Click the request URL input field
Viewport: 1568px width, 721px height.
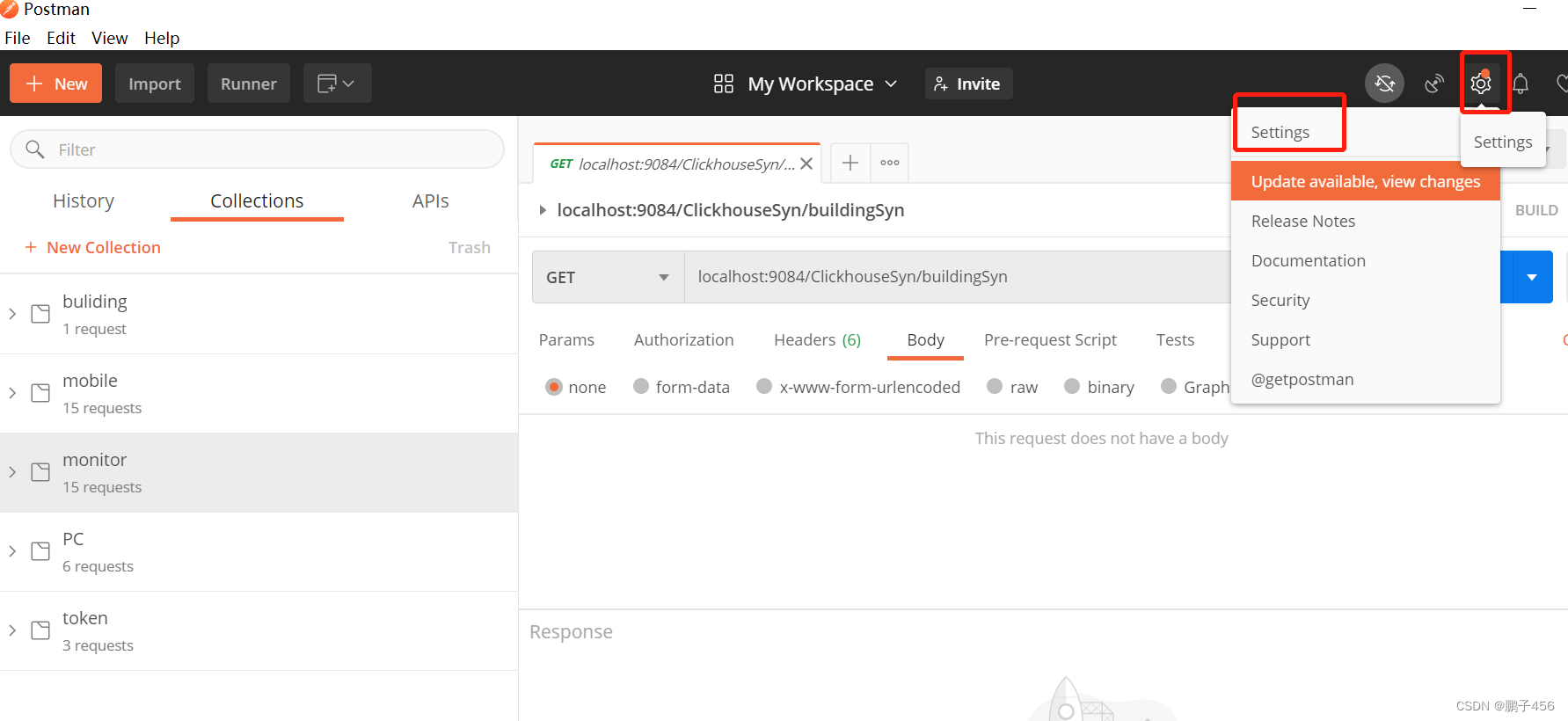click(957, 277)
